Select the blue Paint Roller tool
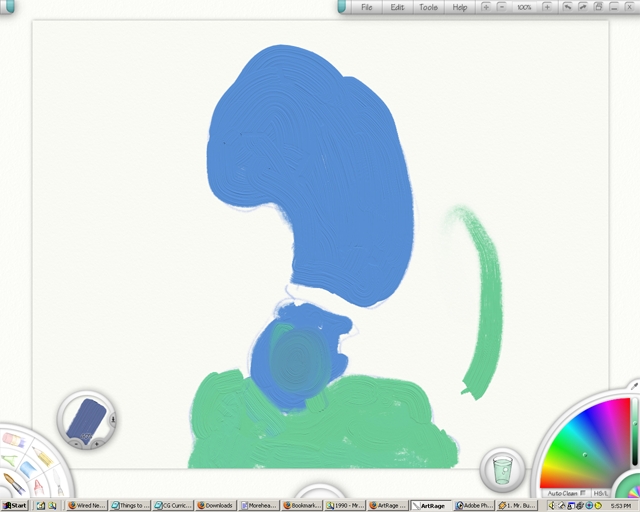 pyautogui.click(x=29, y=470)
